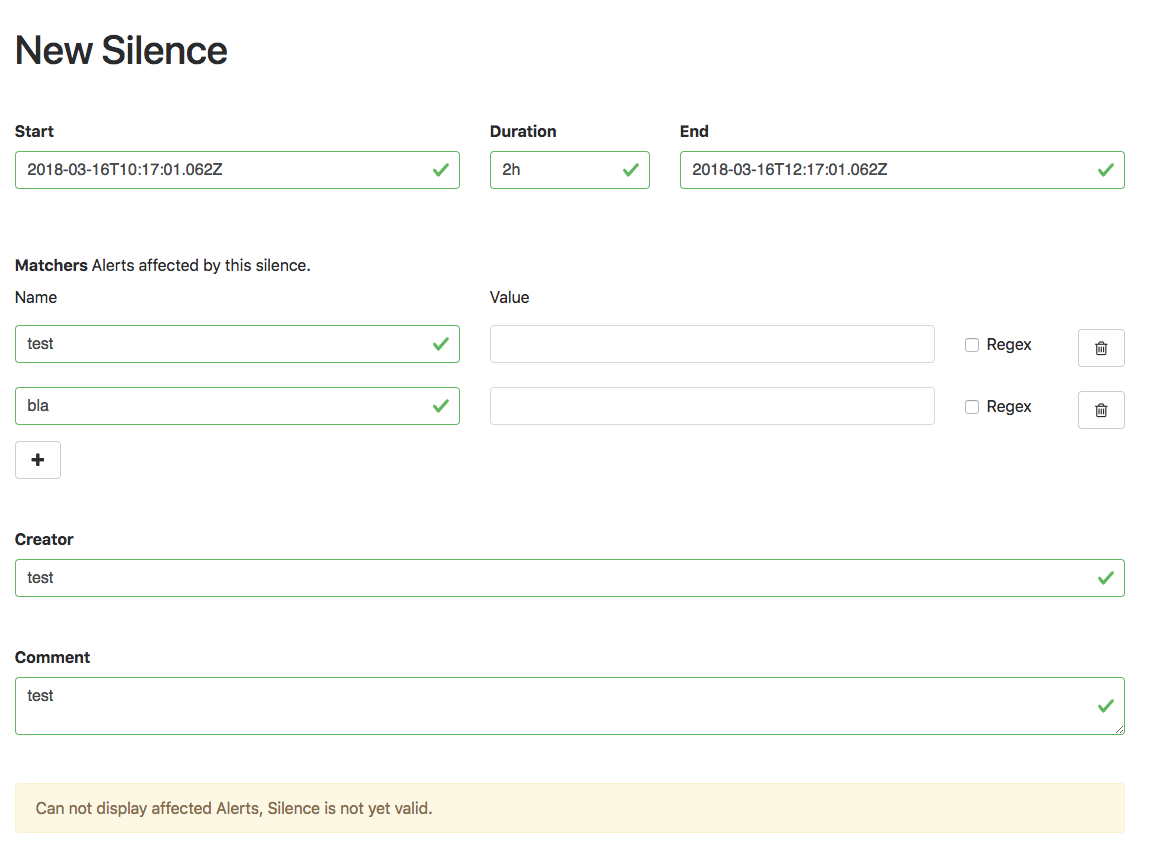Image resolution: width=1155 pixels, height=857 pixels.
Task: Click the empty Value field for 'test' matcher
Action: [x=712, y=344]
